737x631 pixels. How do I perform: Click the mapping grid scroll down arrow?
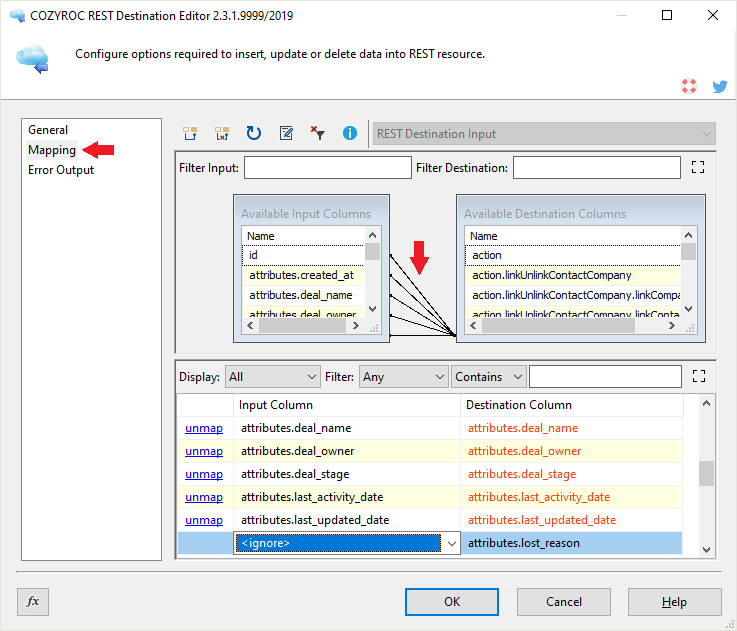(706, 550)
